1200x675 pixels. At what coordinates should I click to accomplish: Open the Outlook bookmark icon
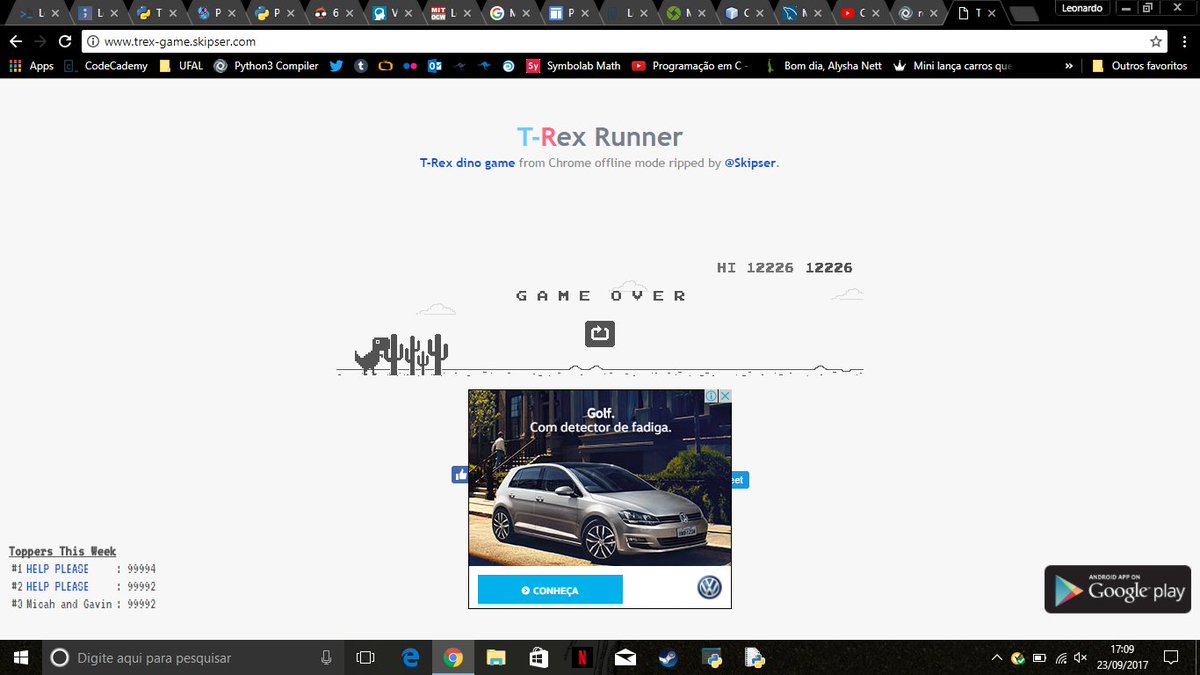pyautogui.click(x=435, y=66)
